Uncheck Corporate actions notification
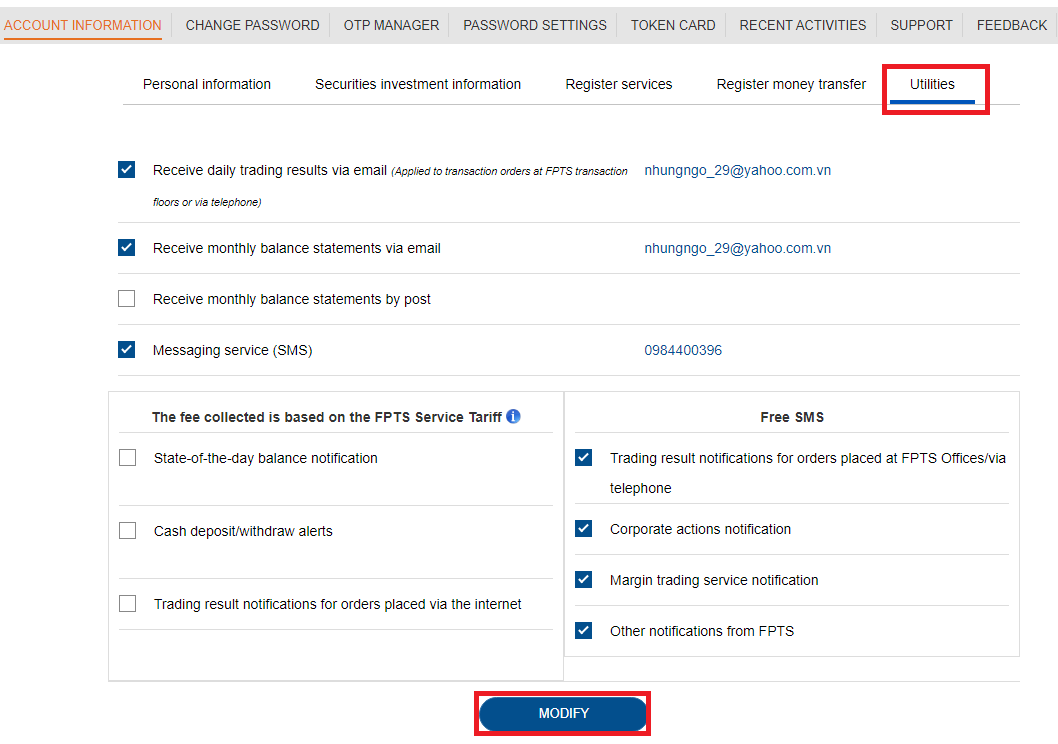This screenshot has width=1058, height=744. (584, 528)
